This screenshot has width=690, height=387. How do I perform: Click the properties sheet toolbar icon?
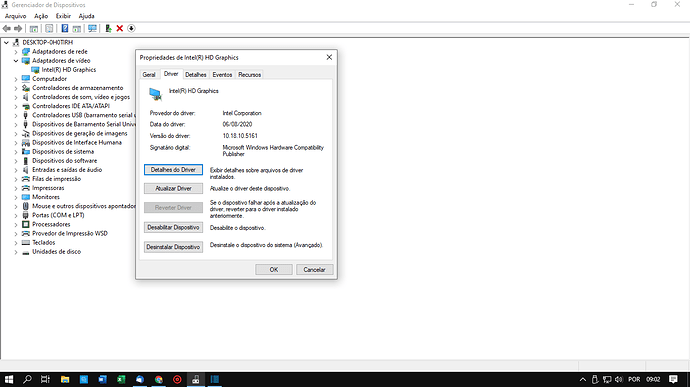[49, 29]
